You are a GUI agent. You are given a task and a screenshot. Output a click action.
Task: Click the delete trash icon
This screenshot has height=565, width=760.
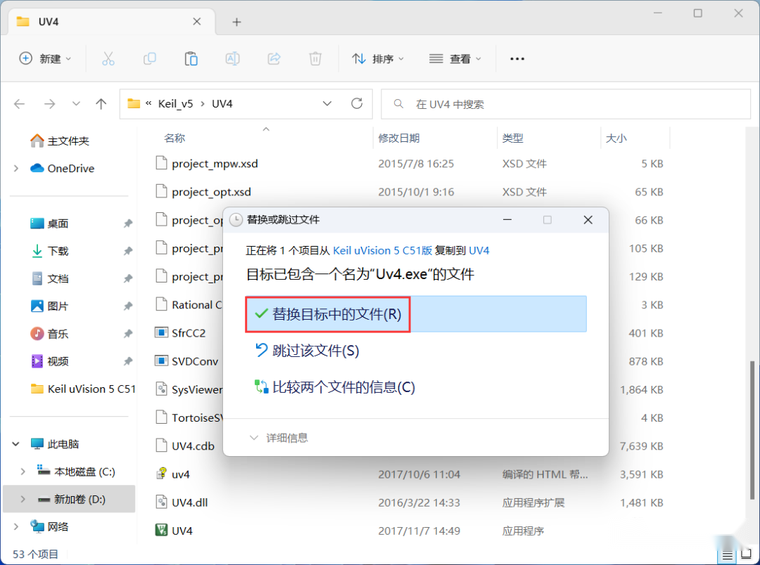coord(315,59)
